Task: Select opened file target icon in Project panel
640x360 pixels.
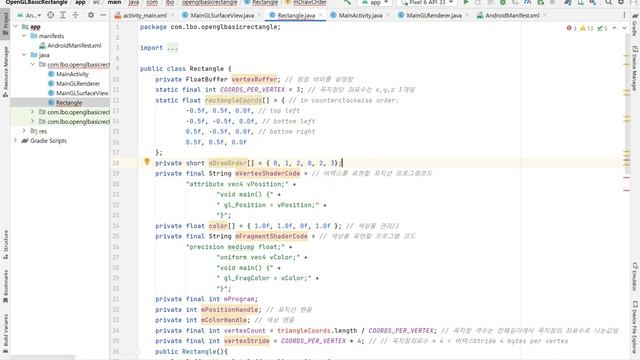Action: click(50, 15)
